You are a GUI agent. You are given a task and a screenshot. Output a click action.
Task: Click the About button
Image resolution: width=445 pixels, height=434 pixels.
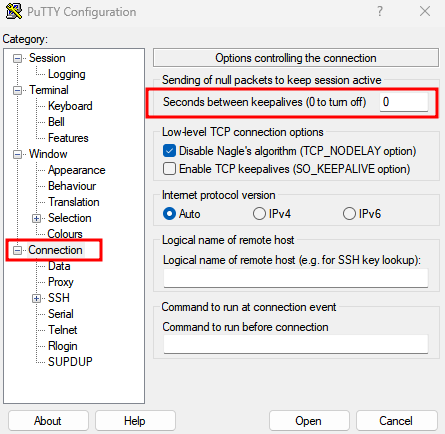coord(48,421)
